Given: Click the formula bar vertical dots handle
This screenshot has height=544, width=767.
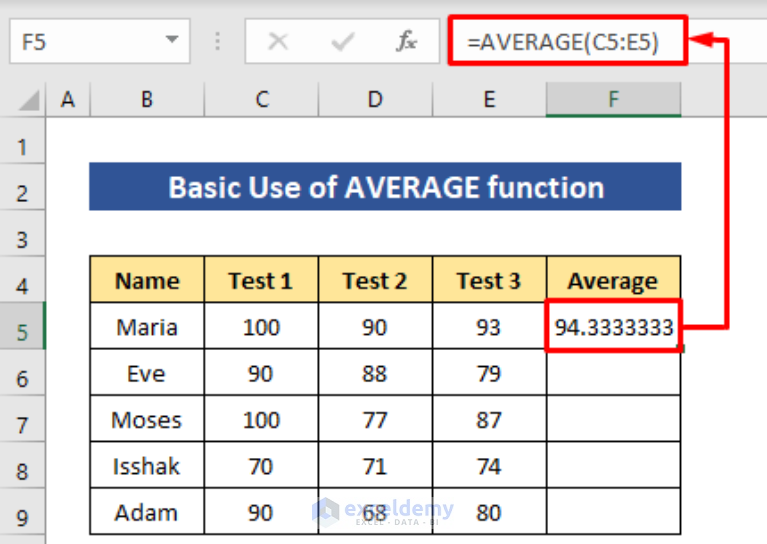Looking at the screenshot, I should click(218, 42).
